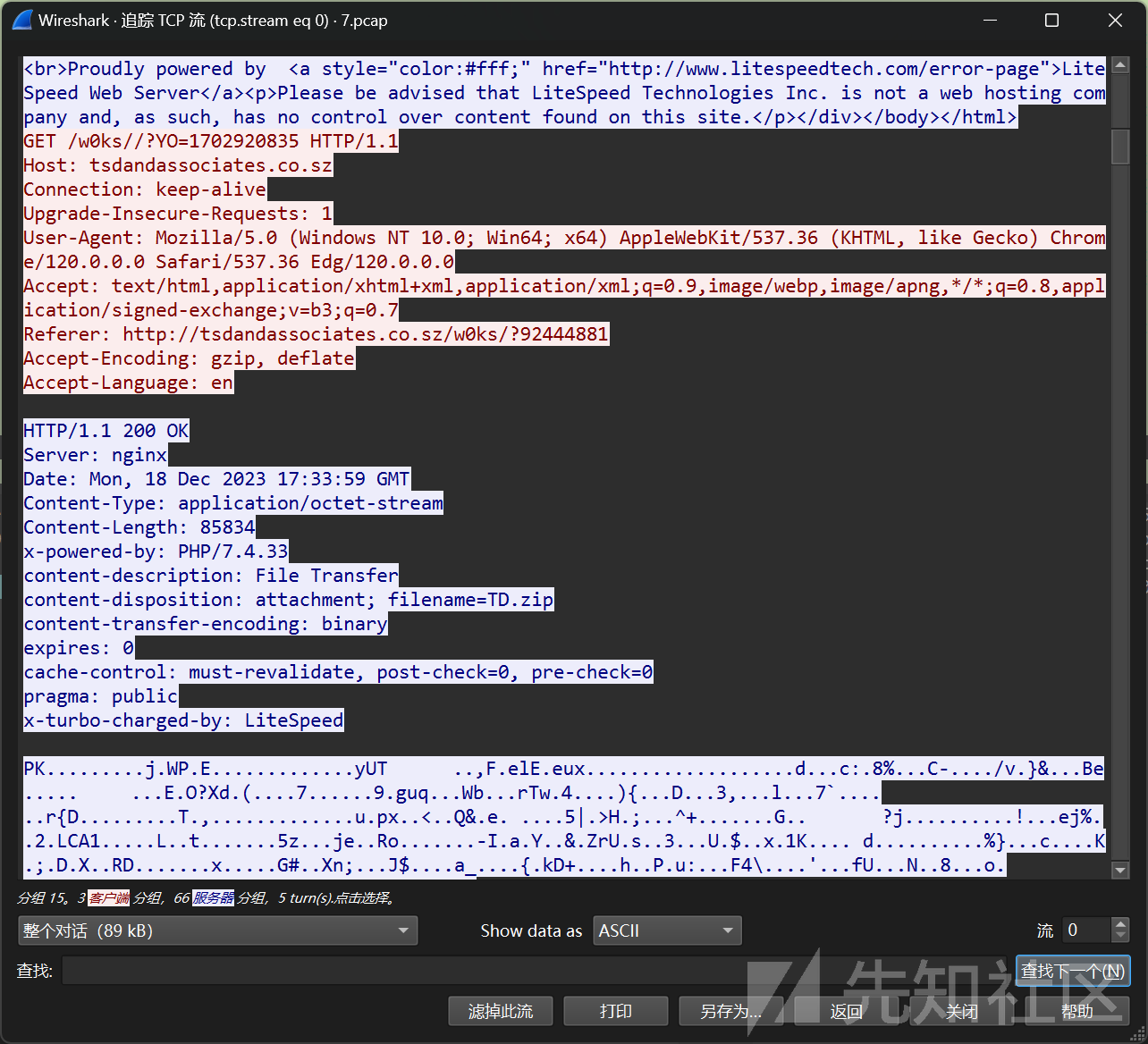Click the 另存为 save as button
The width and height of the screenshot is (1148, 1044).
tap(731, 1011)
